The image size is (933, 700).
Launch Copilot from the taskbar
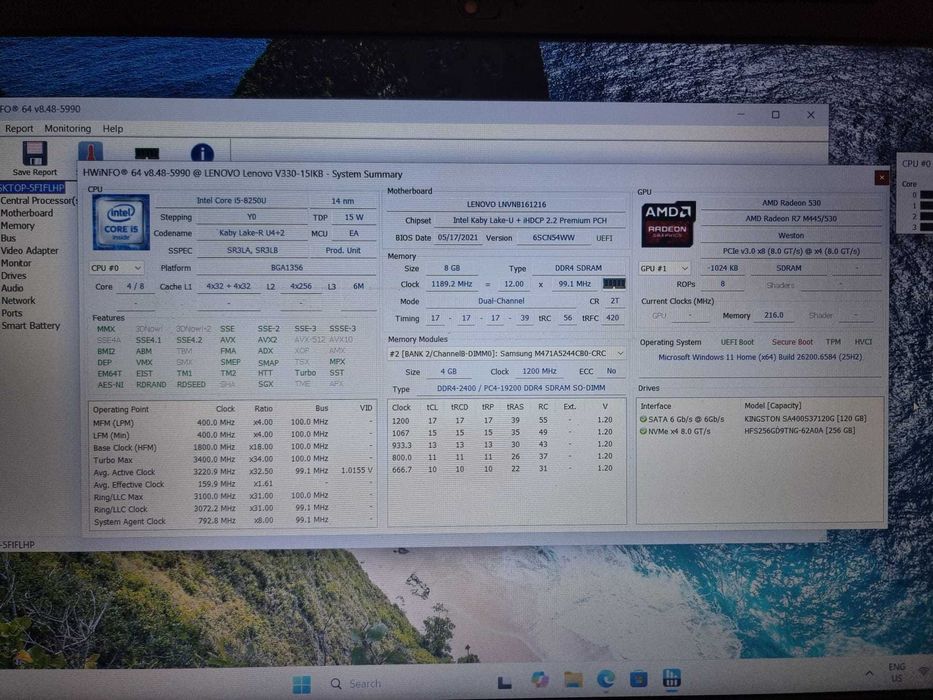[x=539, y=680]
